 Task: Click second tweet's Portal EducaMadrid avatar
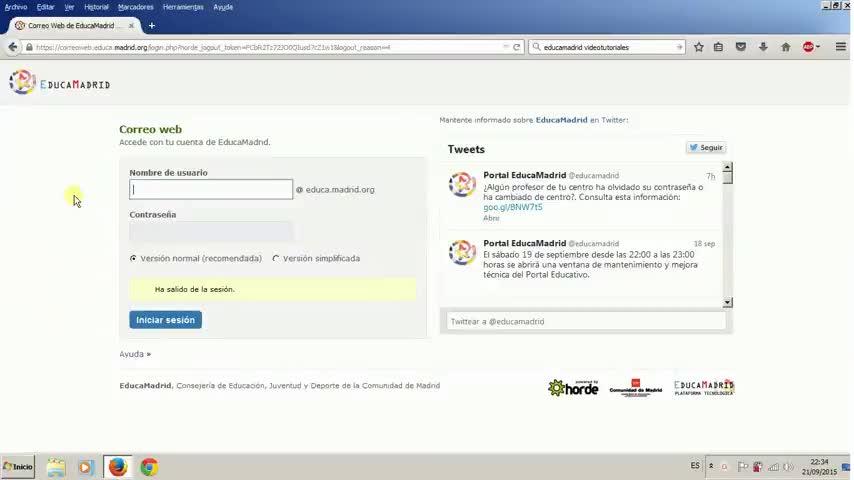(462, 252)
